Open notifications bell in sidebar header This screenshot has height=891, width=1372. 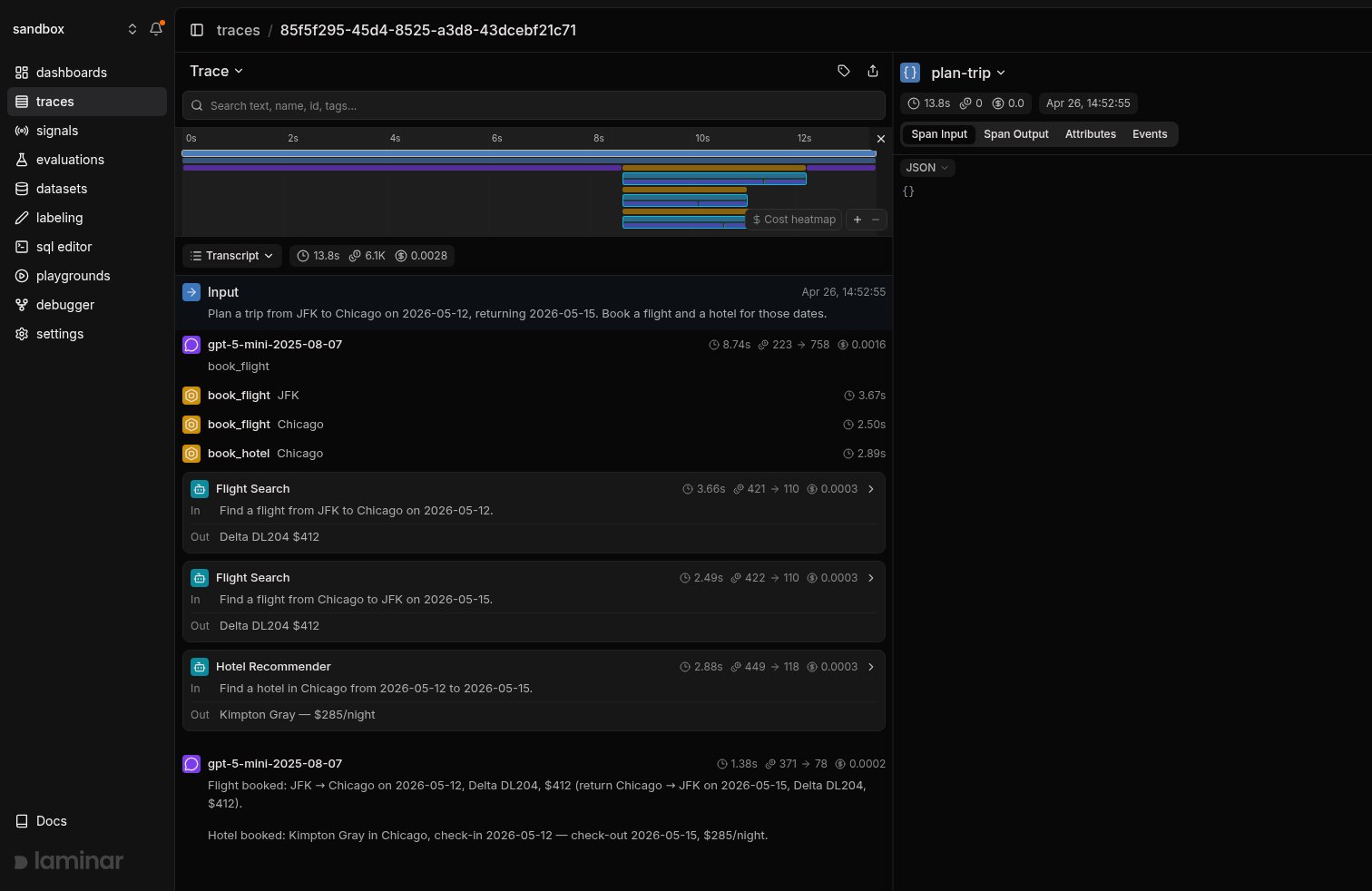(x=156, y=29)
